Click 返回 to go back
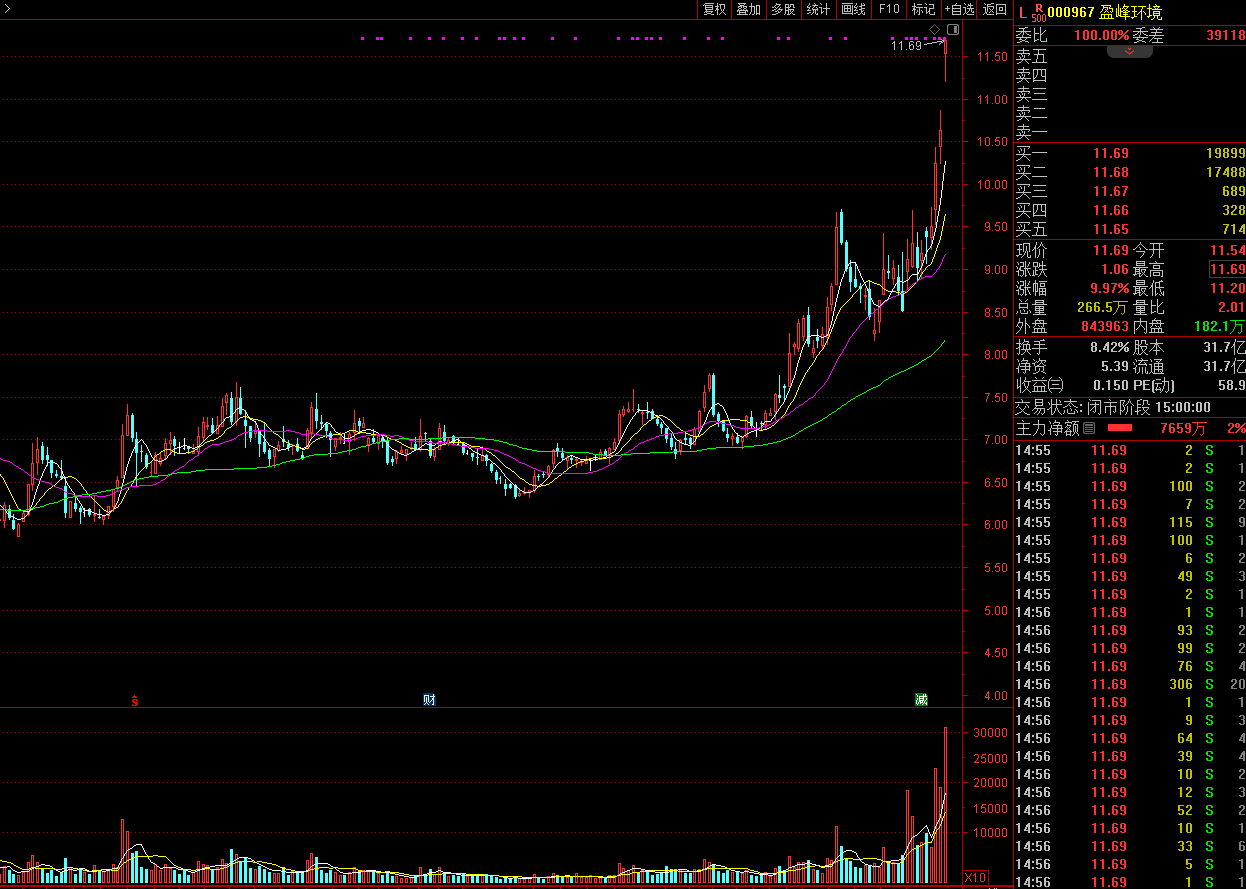 pos(995,10)
